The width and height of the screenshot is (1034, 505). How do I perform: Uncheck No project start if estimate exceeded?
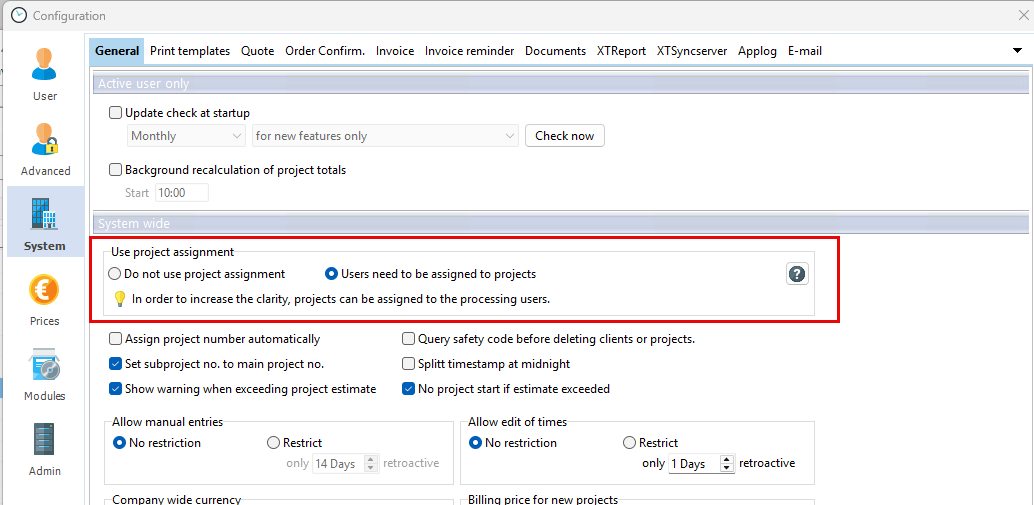[x=409, y=389]
